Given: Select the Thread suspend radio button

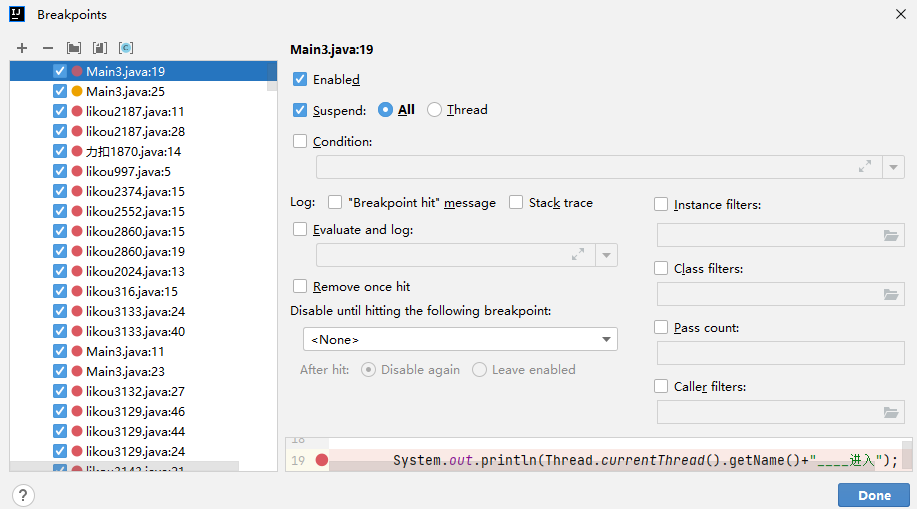Looking at the screenshot, I should point(434,110).
